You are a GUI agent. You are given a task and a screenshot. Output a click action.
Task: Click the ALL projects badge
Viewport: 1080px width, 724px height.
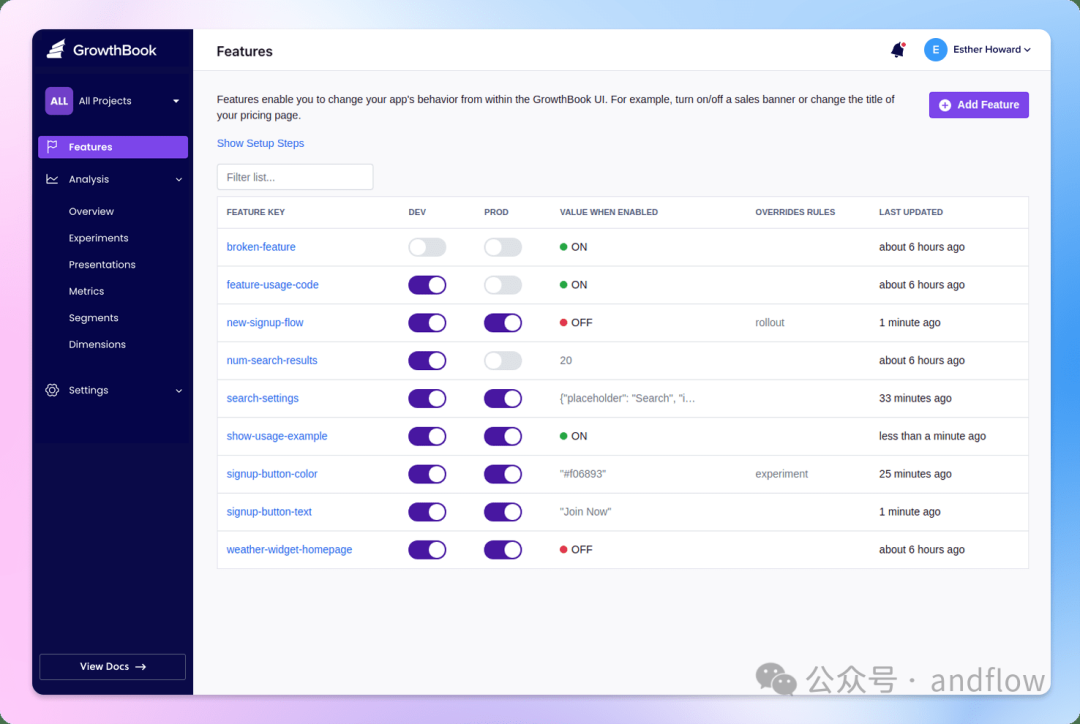click(x=59, y=101)
